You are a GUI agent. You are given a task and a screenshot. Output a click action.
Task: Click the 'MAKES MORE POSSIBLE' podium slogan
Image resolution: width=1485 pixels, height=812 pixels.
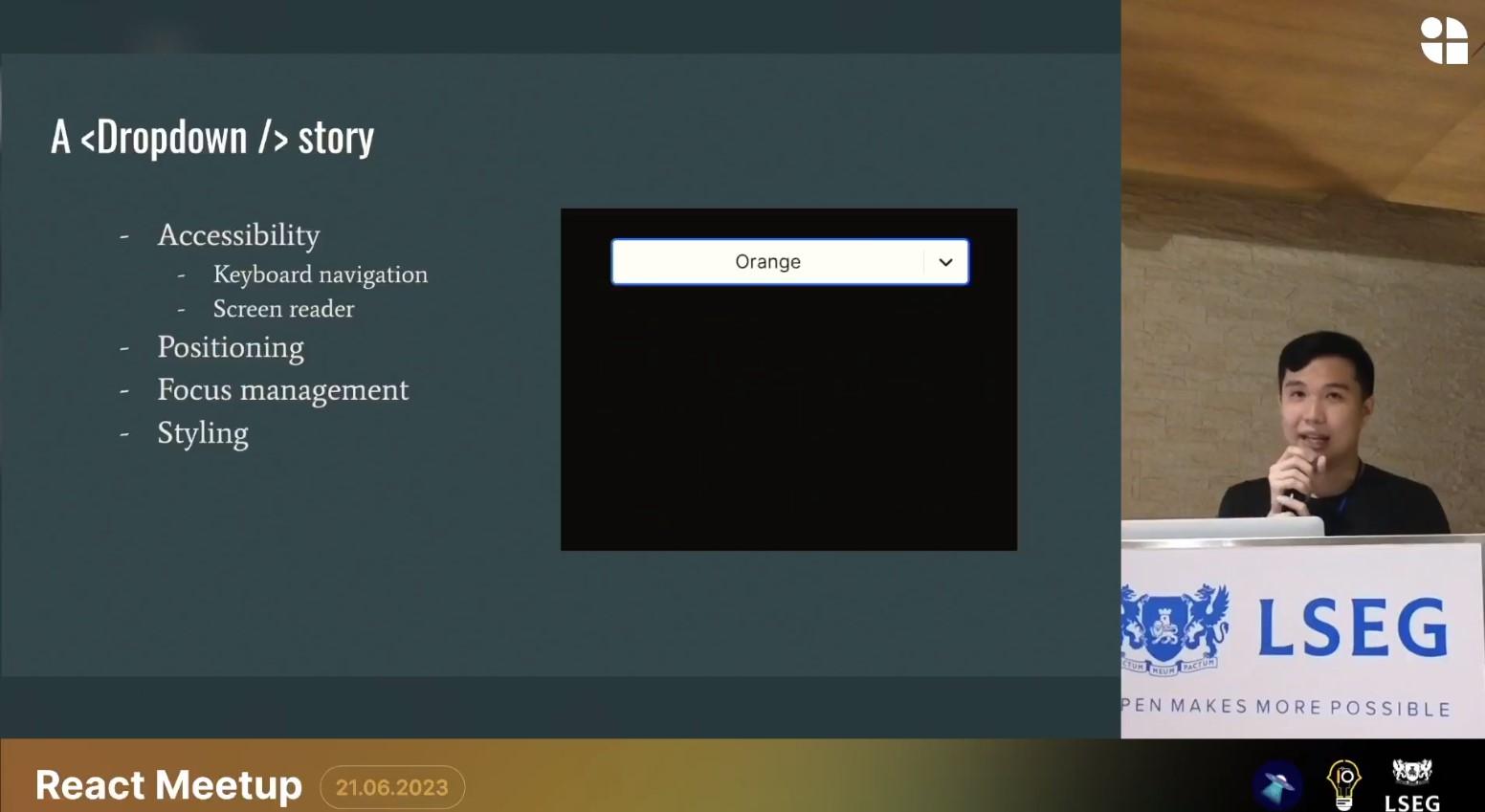tap(1310, 707)
